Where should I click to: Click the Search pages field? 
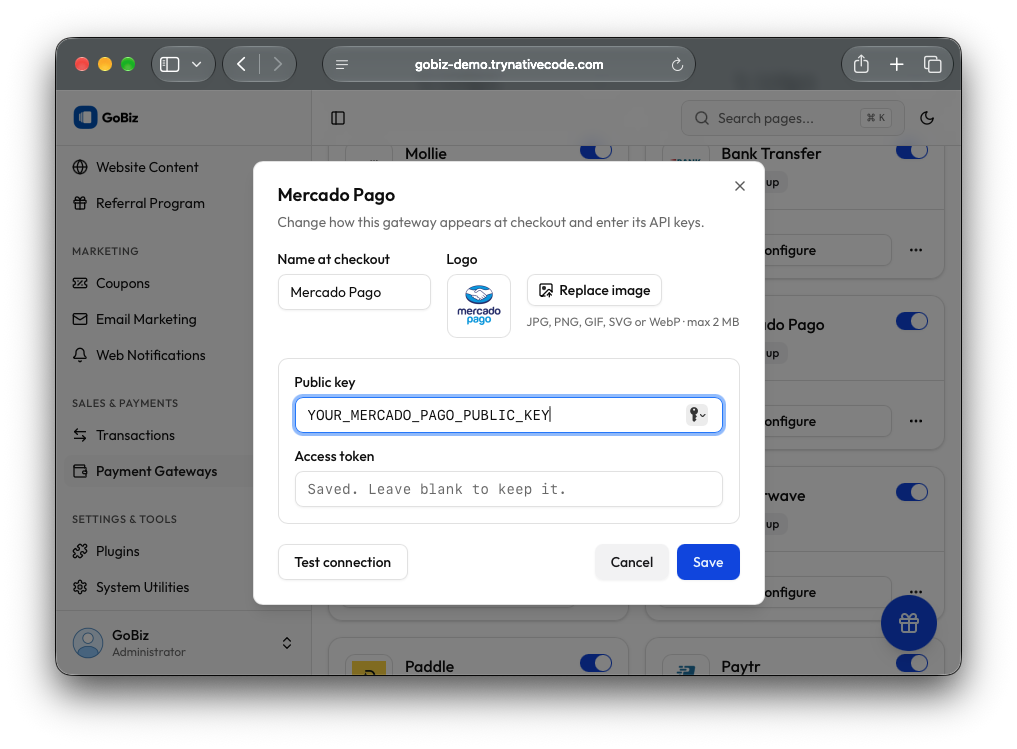[792, 118]
